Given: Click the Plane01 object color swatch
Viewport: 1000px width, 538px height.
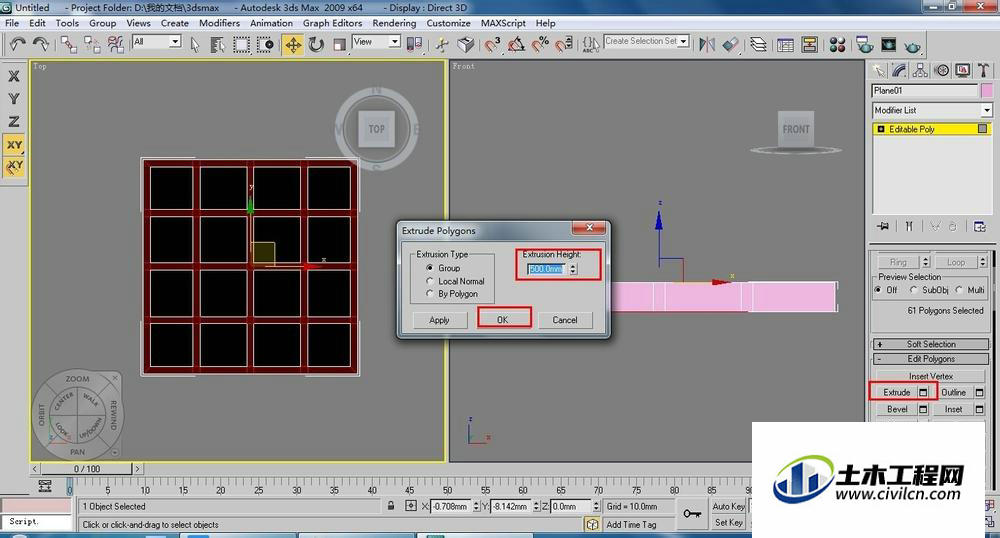Looking at the screenshot, I should pos(987,91).
